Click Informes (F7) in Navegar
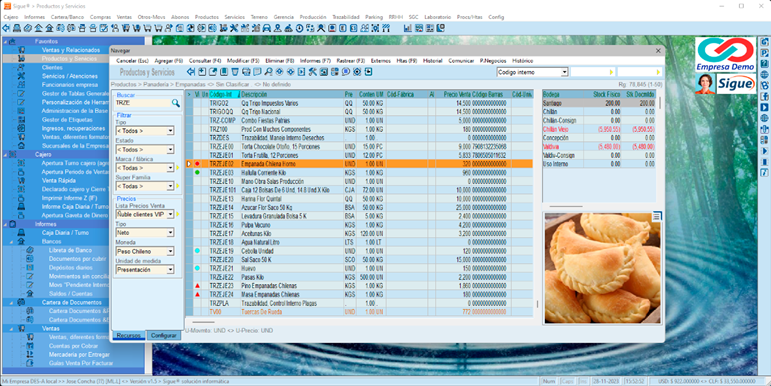Image resolution: width=771 pixels, height=386 pixels. [x=315, y=61]
